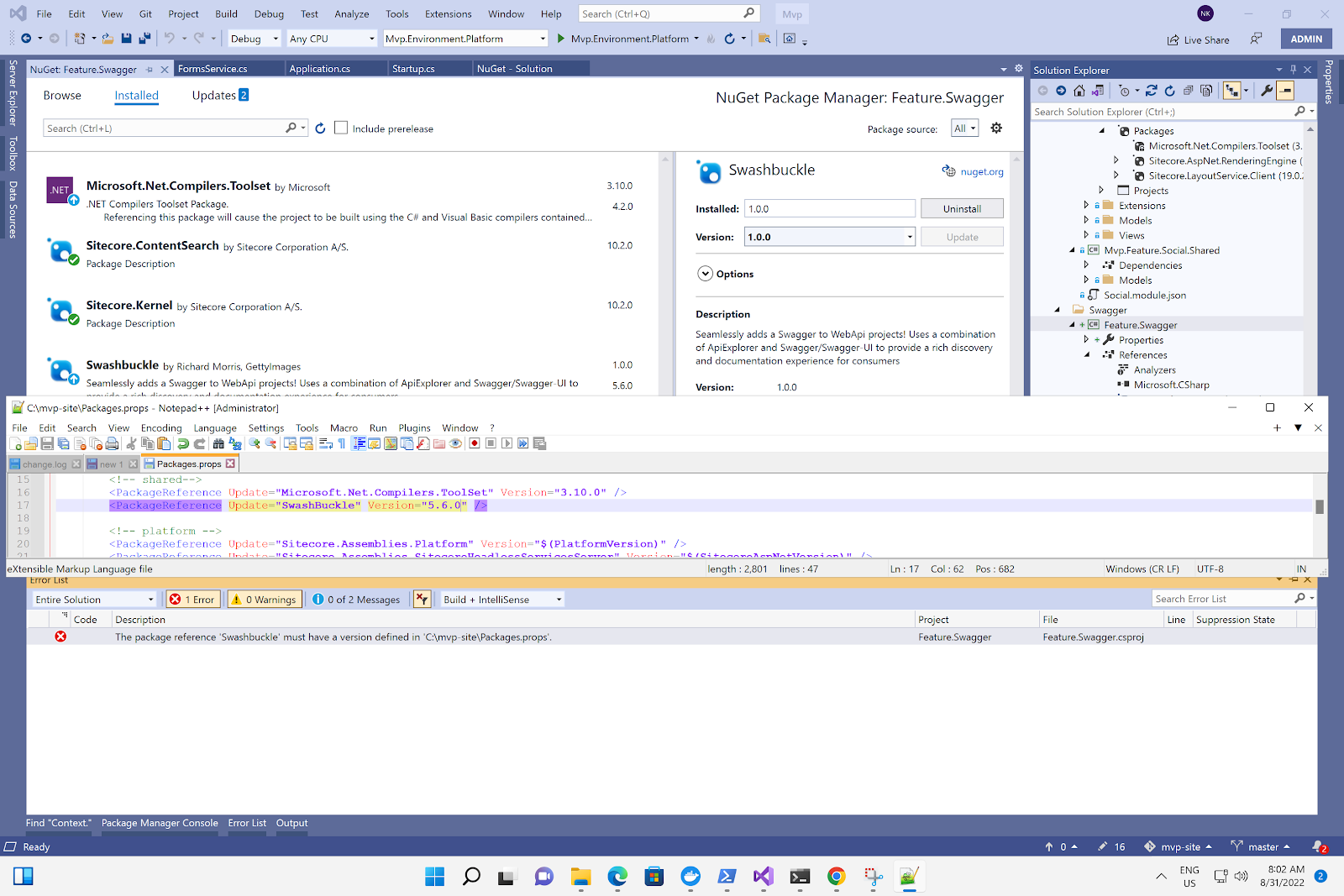Toggle Preview Selected Items button in Solution Explorer
This screenshot has height=896, width=1344.
(x=1285, y=91)
